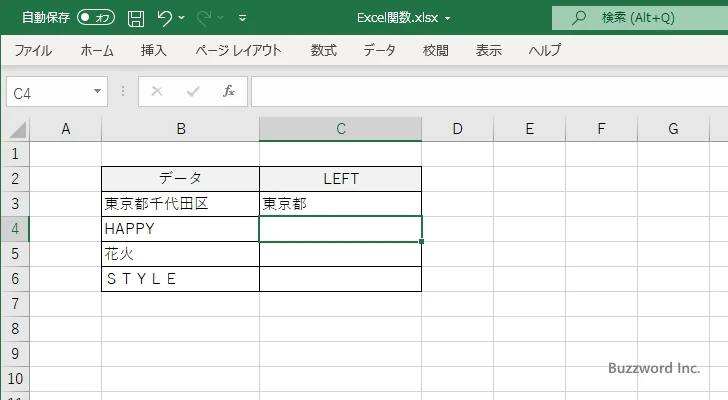Switch to the 数式 tab

(324, 50)
